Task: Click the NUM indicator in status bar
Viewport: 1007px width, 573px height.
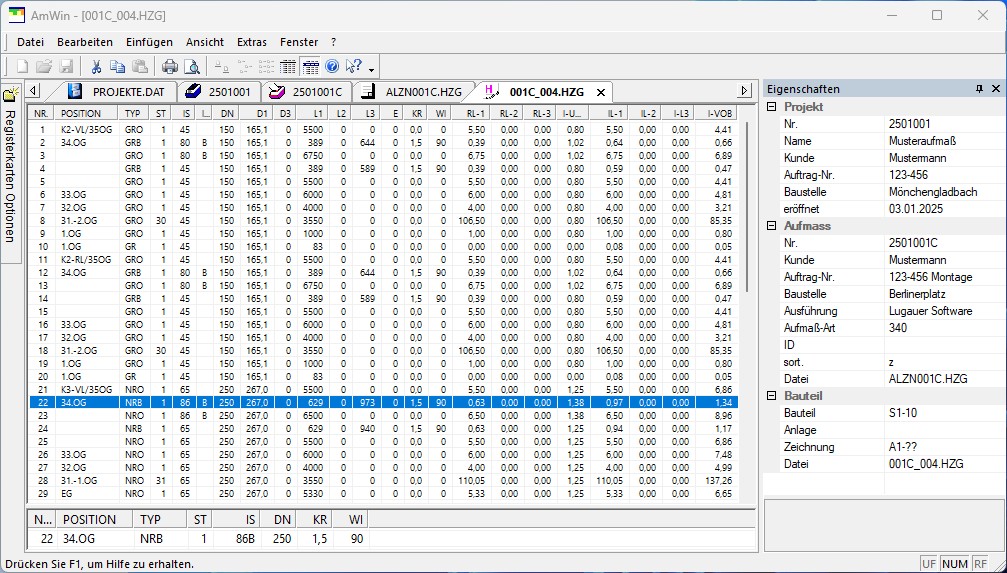Action: pos(954,564)
